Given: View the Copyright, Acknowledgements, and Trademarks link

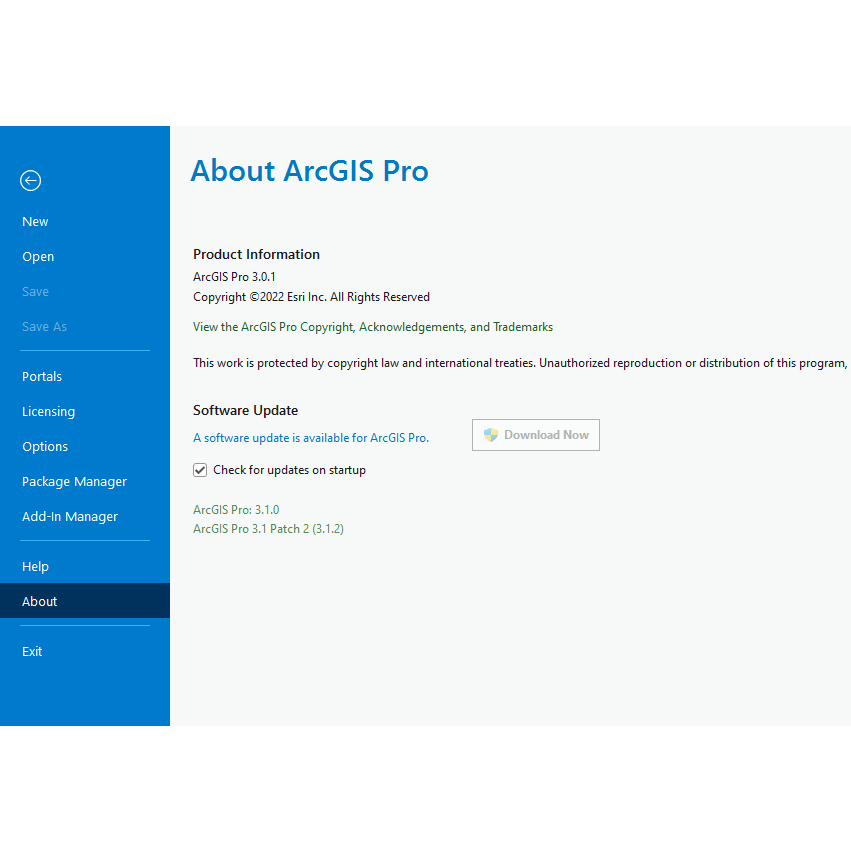Looking at the screenshot, I should [373, 327].
